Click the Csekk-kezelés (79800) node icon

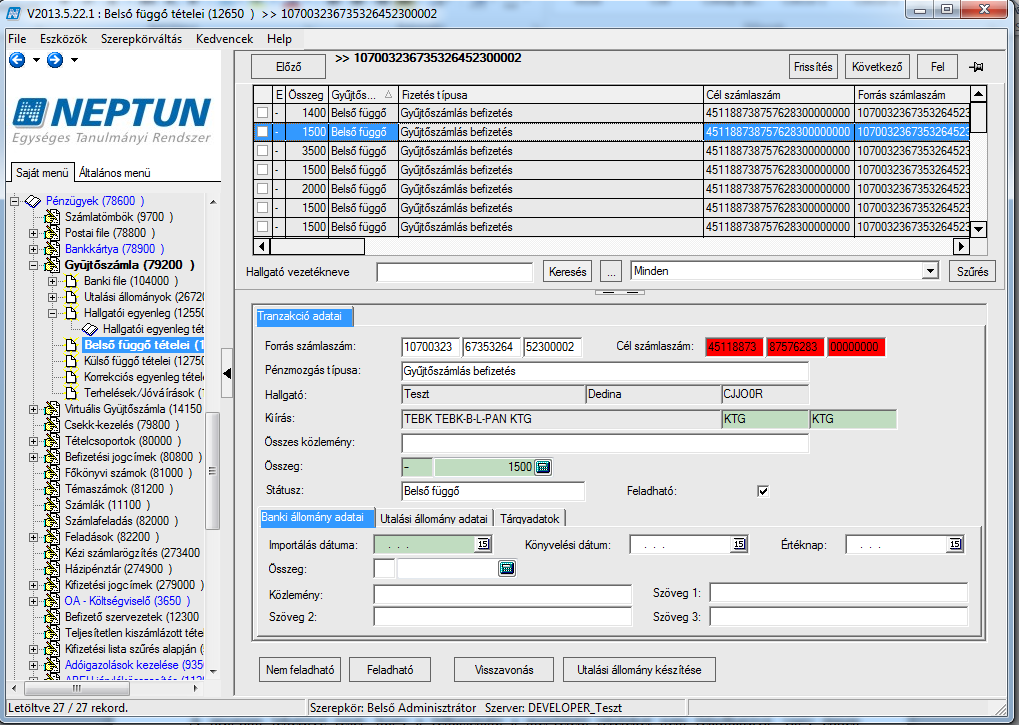click(x=52, y=425)
